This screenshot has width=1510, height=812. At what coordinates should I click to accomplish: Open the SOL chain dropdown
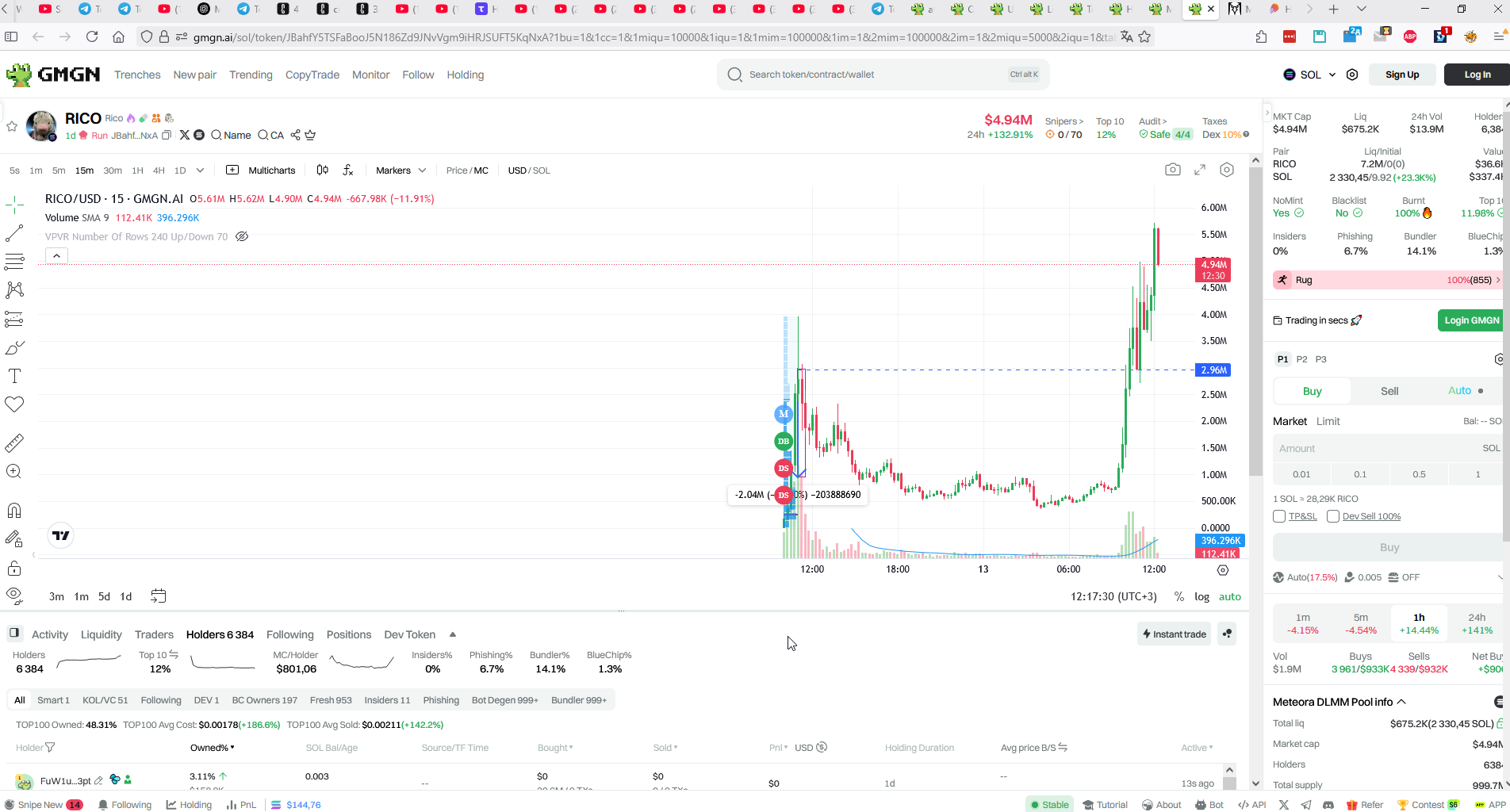[x=1309, y=75]
